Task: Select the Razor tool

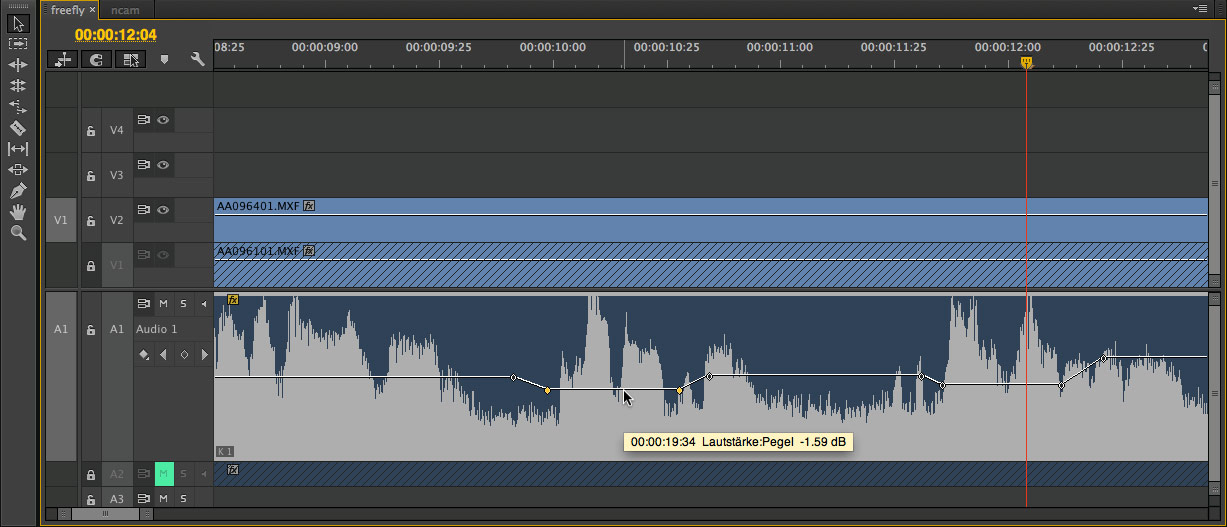Action: [17, 128]
